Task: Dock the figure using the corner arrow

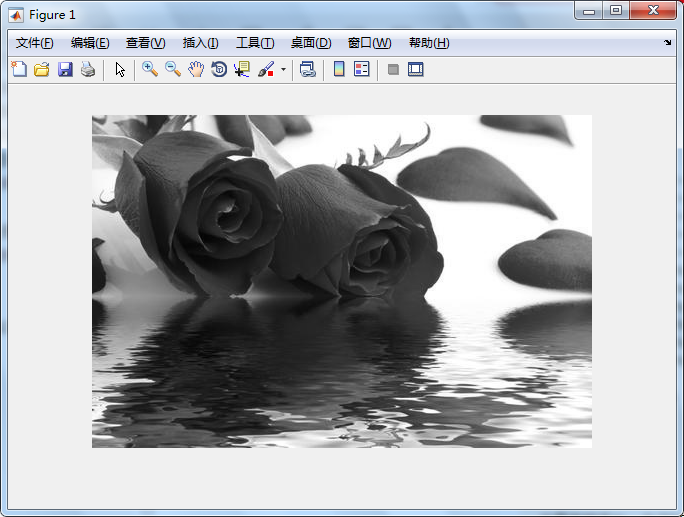Action: pos(667,42)
